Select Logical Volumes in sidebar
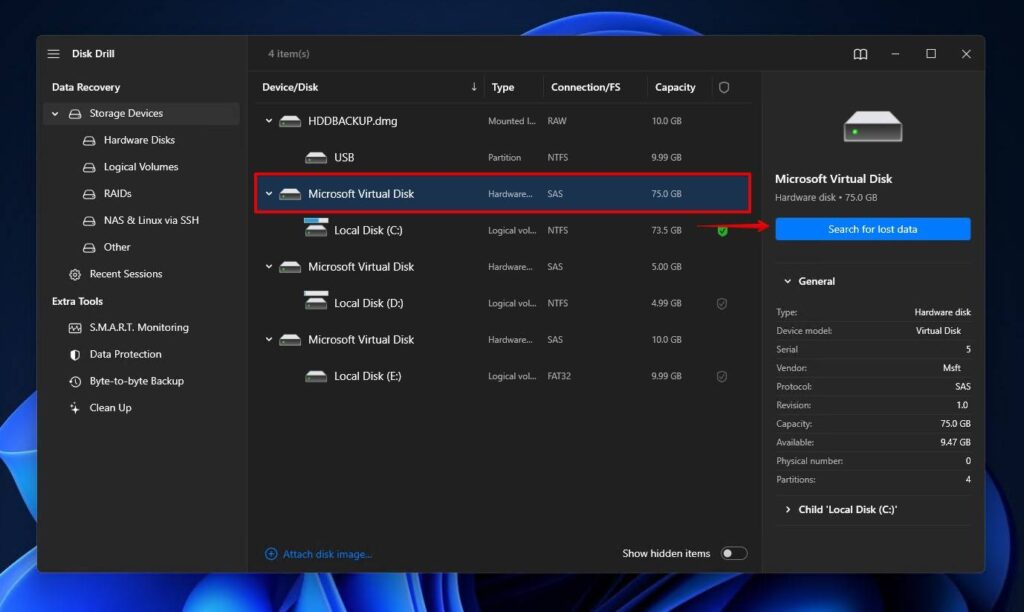Viewport: 1024px width, 612px height. tap(141, 167)
